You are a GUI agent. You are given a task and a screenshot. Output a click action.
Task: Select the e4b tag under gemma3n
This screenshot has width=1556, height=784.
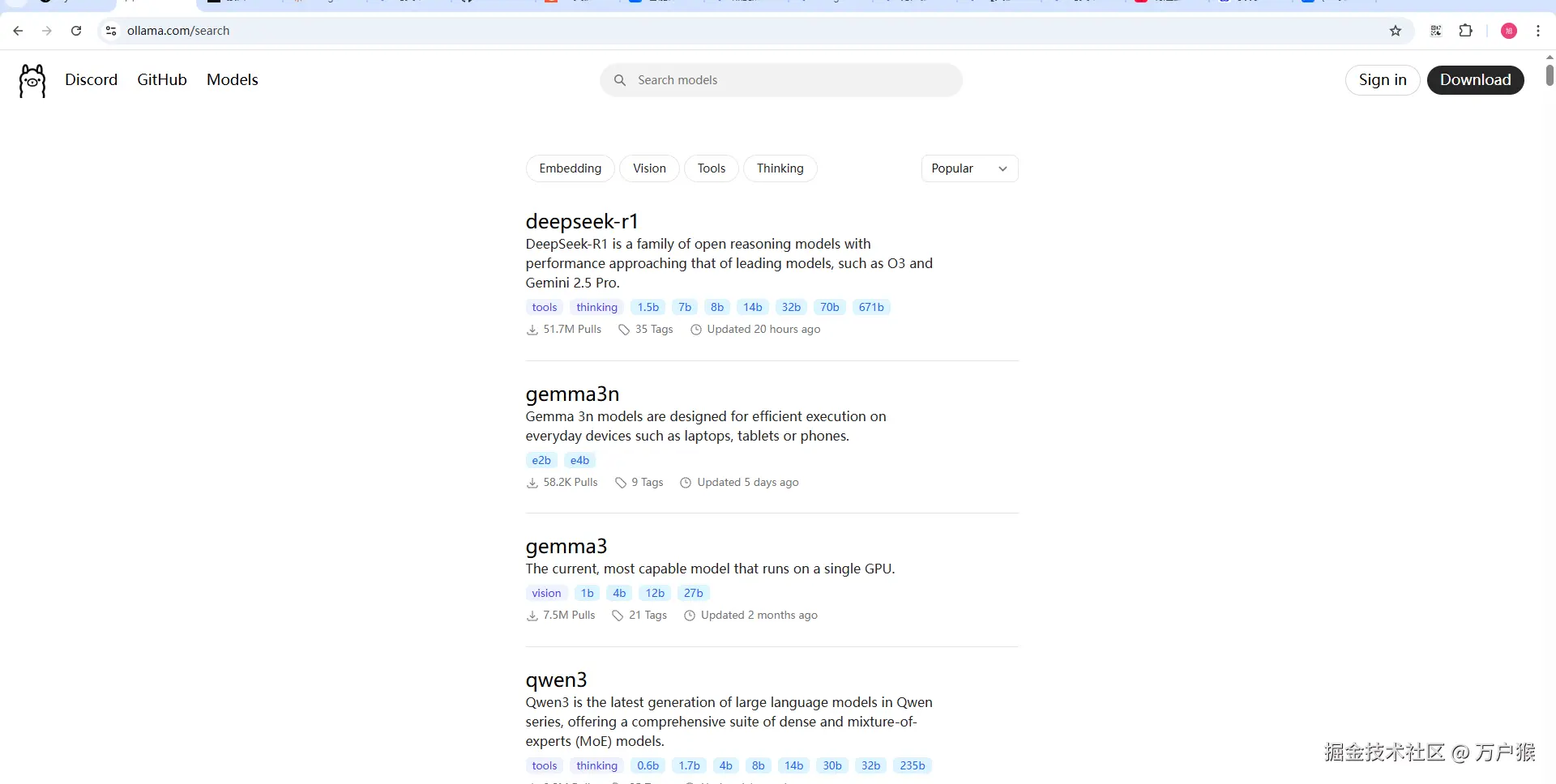pos(579,461)
